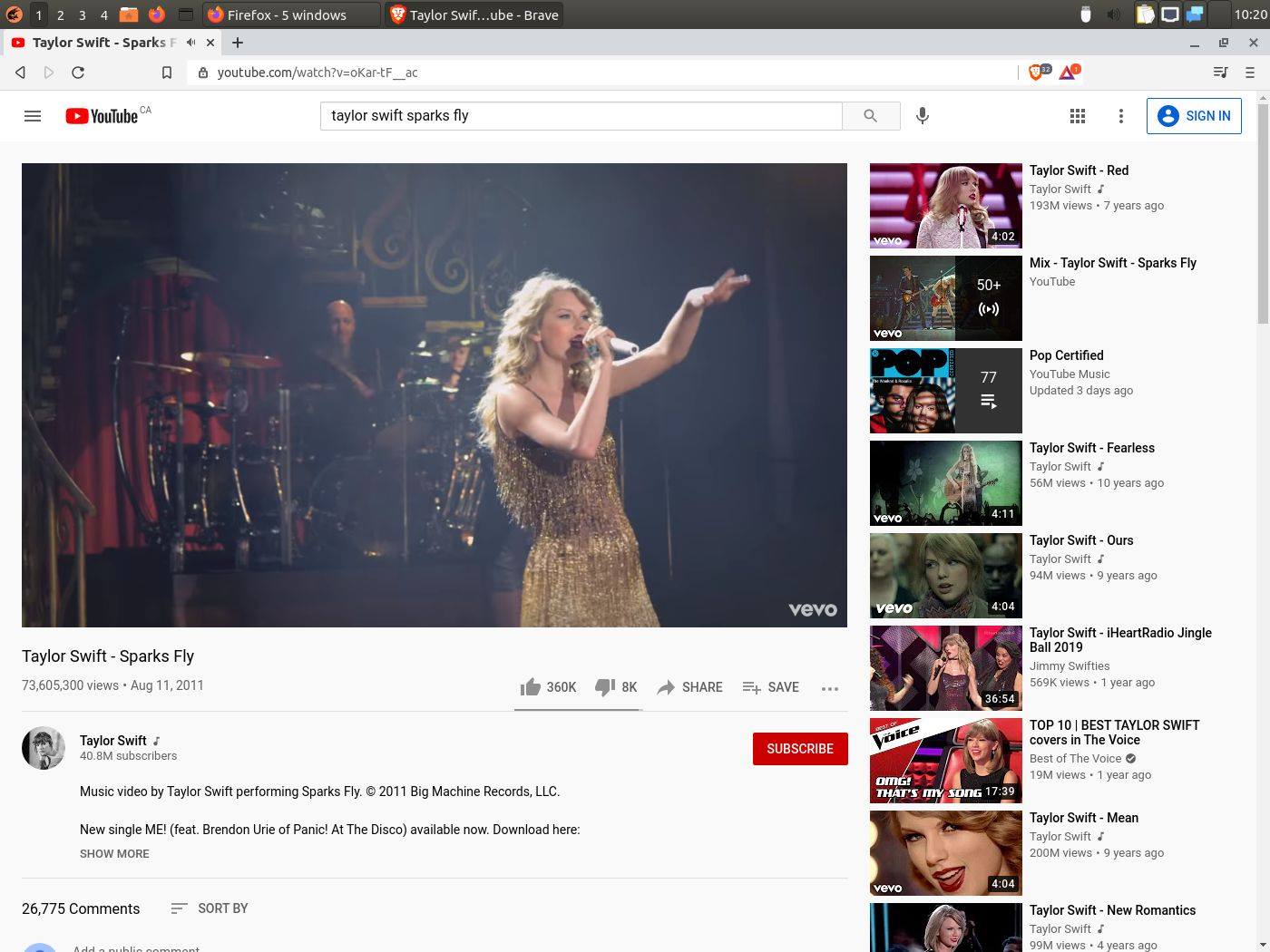The height and width of the screenshot is (952, 1270).
Task: Open YouTube settings three-dot menu
Action: click(x=1121, y=116)
